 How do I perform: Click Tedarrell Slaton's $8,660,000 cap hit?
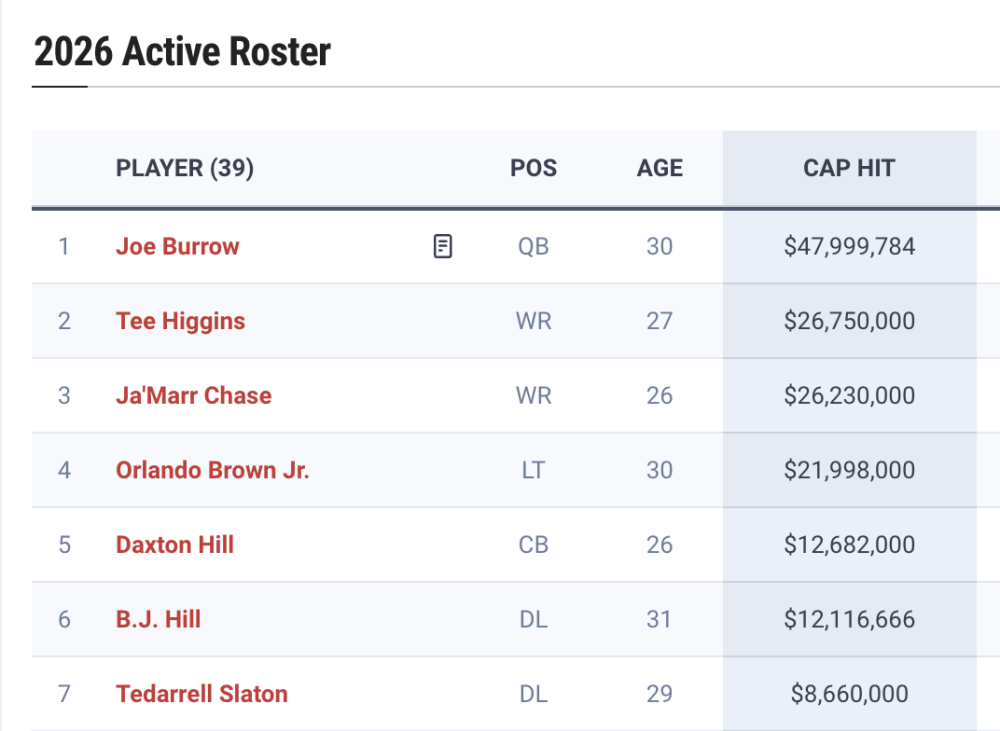849,694
